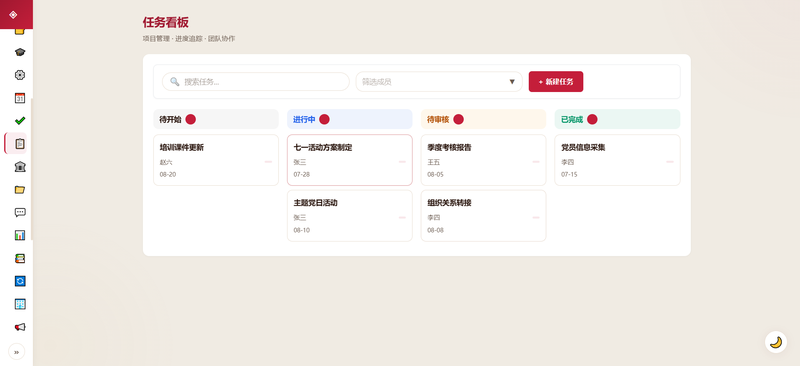This screenshot has height=366, width=800.
Task: Open the 培训课件更新 task card
Action: click(x=216, y=160)
